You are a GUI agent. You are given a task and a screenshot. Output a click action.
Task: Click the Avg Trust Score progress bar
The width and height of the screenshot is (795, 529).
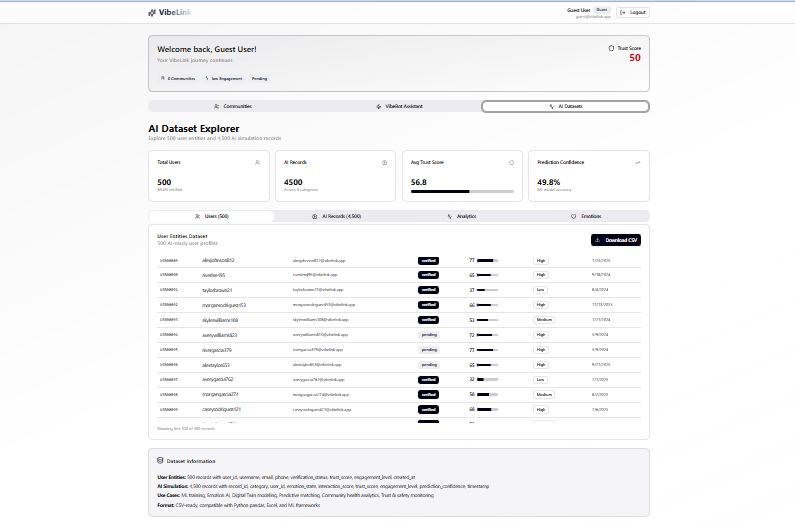coord(462,191)
